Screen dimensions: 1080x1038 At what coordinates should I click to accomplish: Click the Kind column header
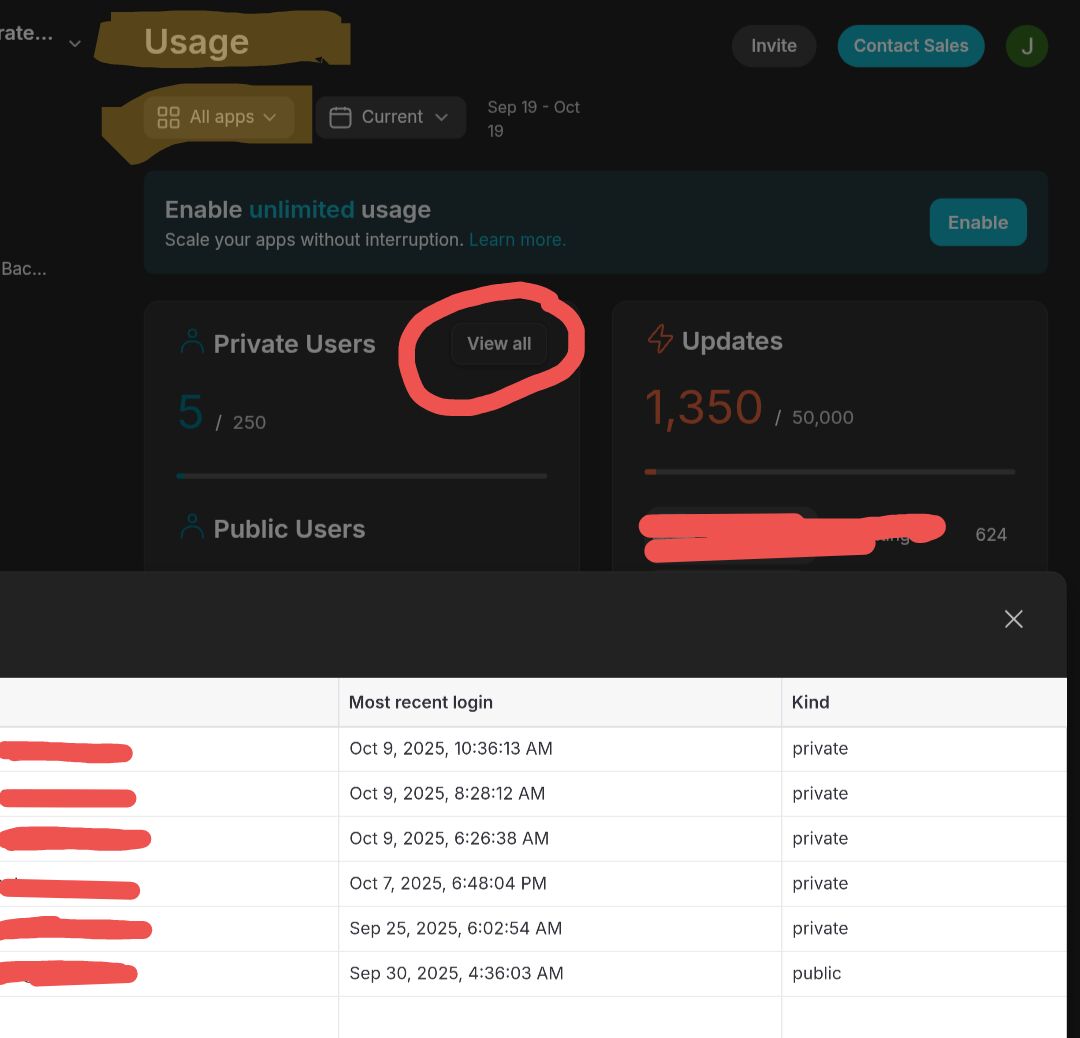pos(810,702)
